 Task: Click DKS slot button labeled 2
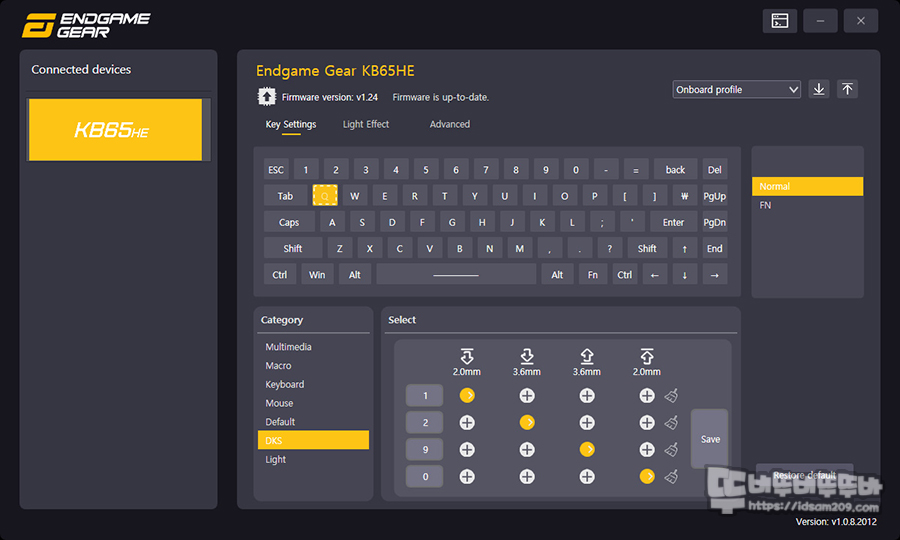click(x=425, y=422)
